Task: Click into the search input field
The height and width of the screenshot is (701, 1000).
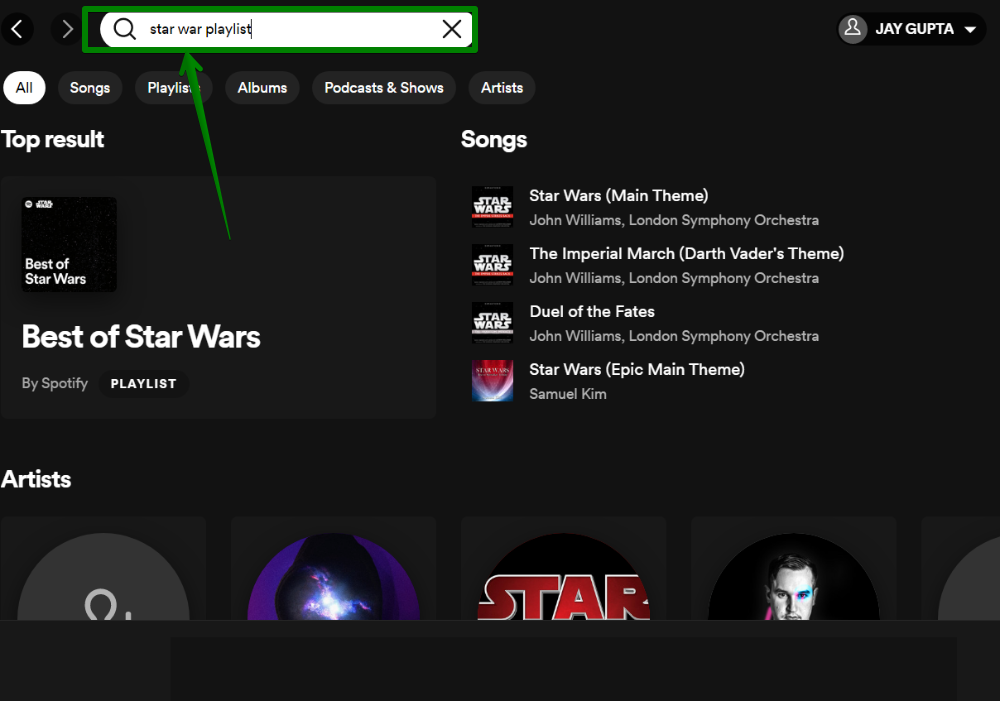Action: (x=286, y=29)
